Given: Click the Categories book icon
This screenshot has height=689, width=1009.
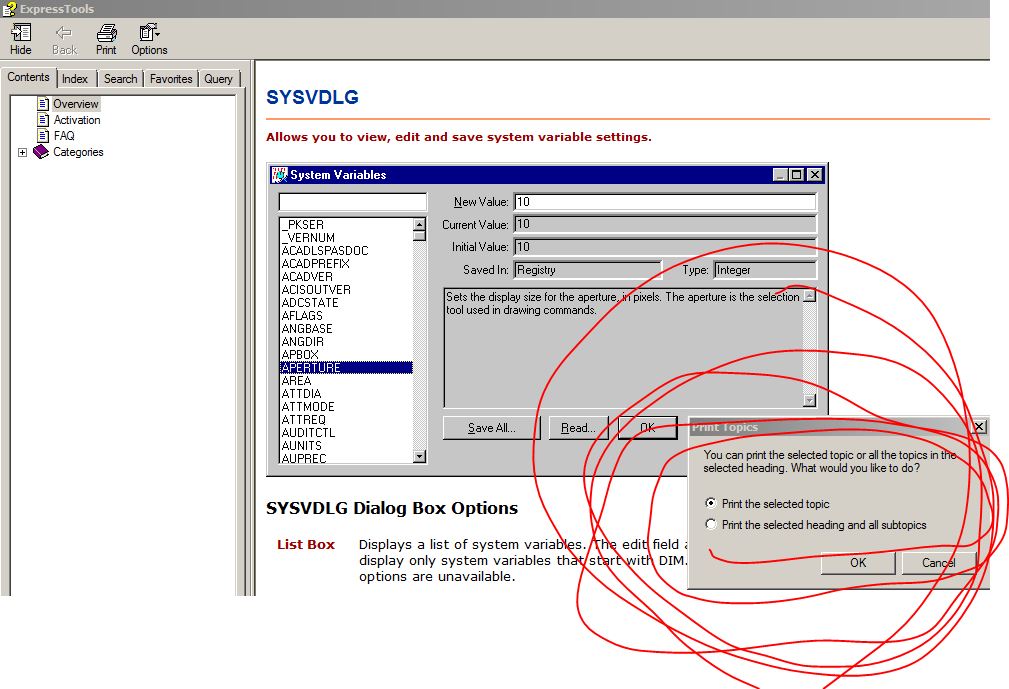Looking at the screenshot, I should (41, 152).
